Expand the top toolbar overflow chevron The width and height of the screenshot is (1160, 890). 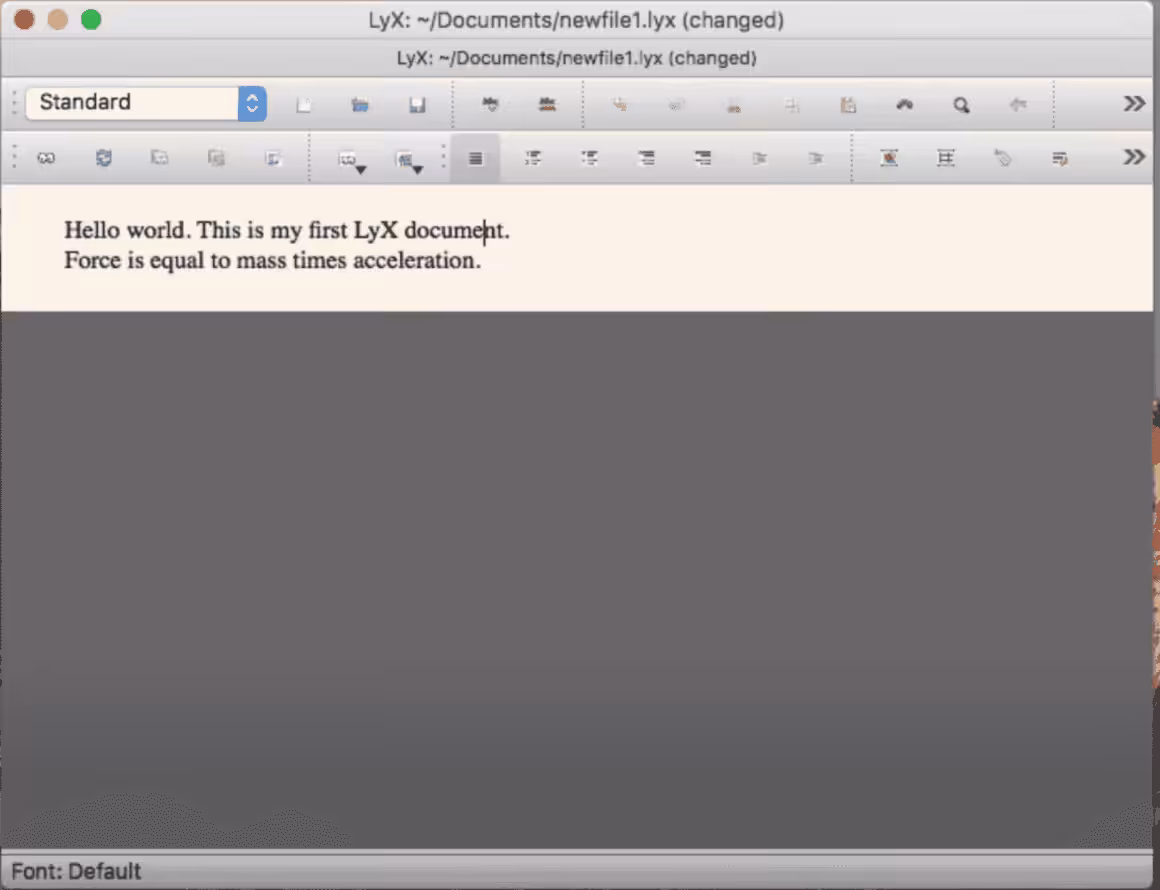[1133, 102]
